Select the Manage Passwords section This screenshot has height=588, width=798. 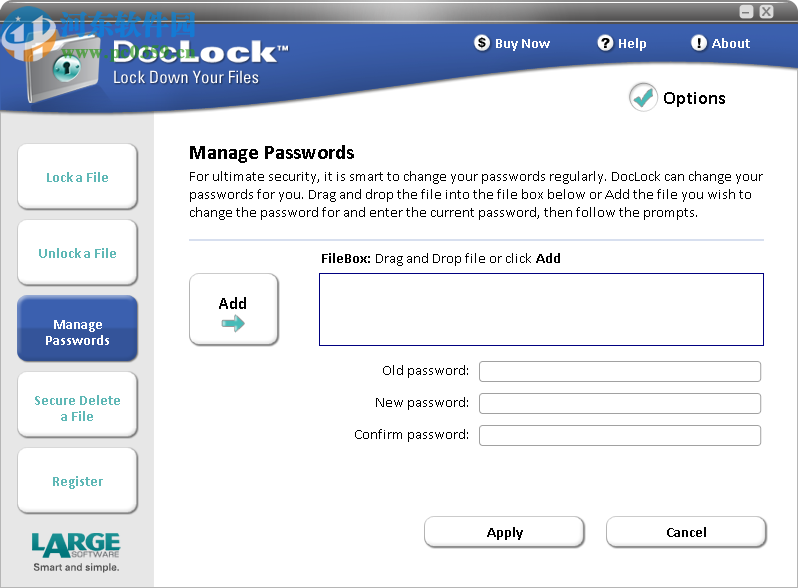click(77, 329)
